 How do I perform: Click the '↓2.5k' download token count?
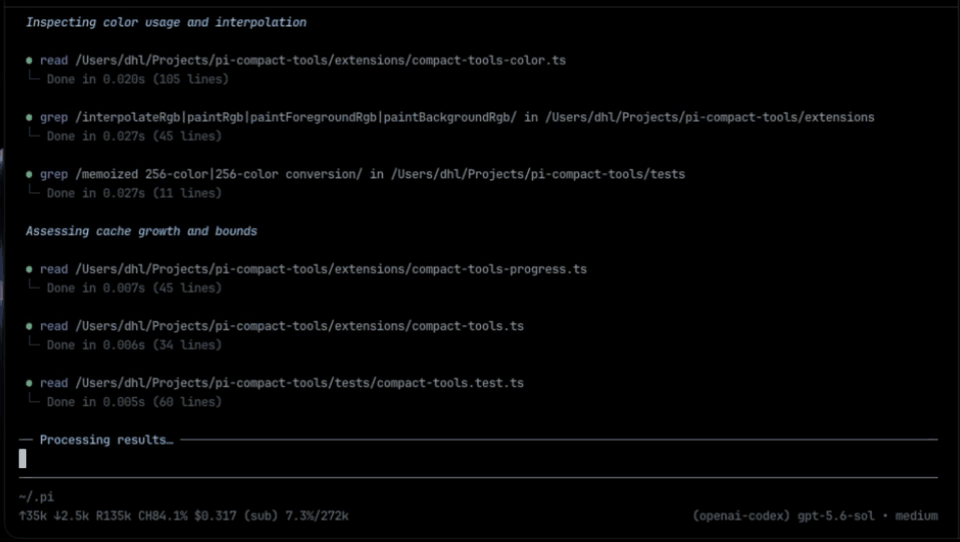[71, 516]
